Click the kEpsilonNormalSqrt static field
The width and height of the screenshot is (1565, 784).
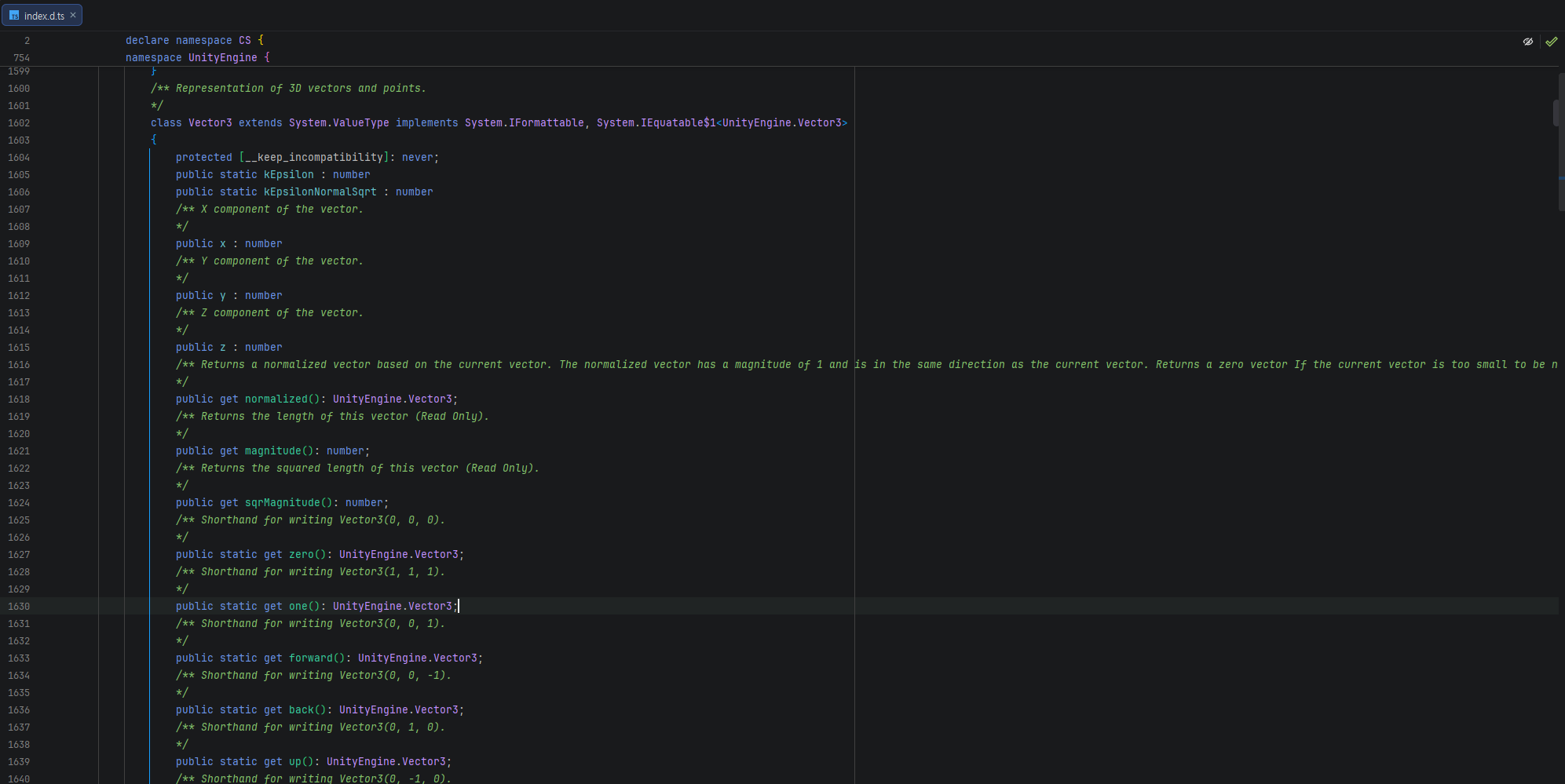coord(320,192)
